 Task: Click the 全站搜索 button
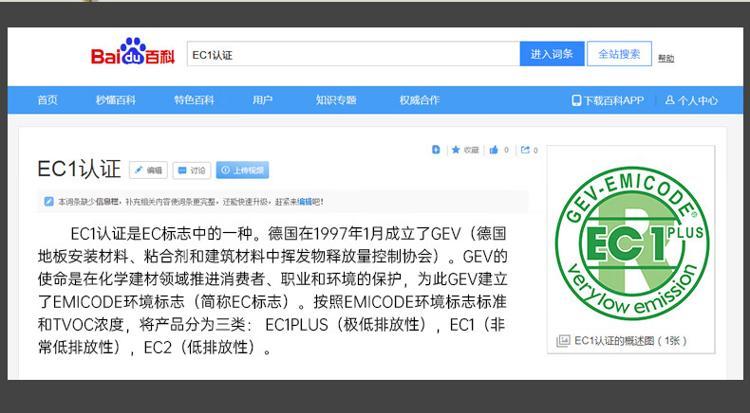click(x=619, y=54)
